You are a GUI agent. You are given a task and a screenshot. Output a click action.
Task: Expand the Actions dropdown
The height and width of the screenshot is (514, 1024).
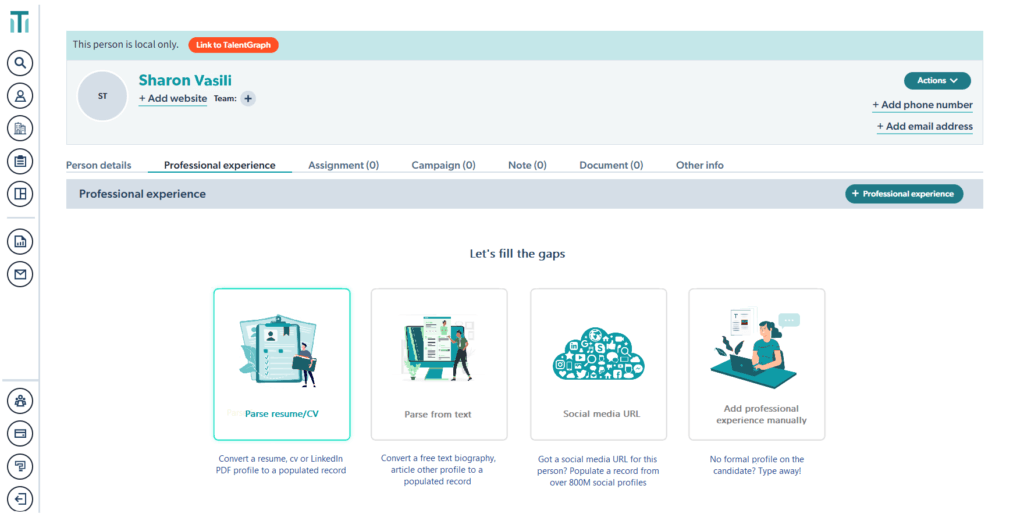pos(936,80)
